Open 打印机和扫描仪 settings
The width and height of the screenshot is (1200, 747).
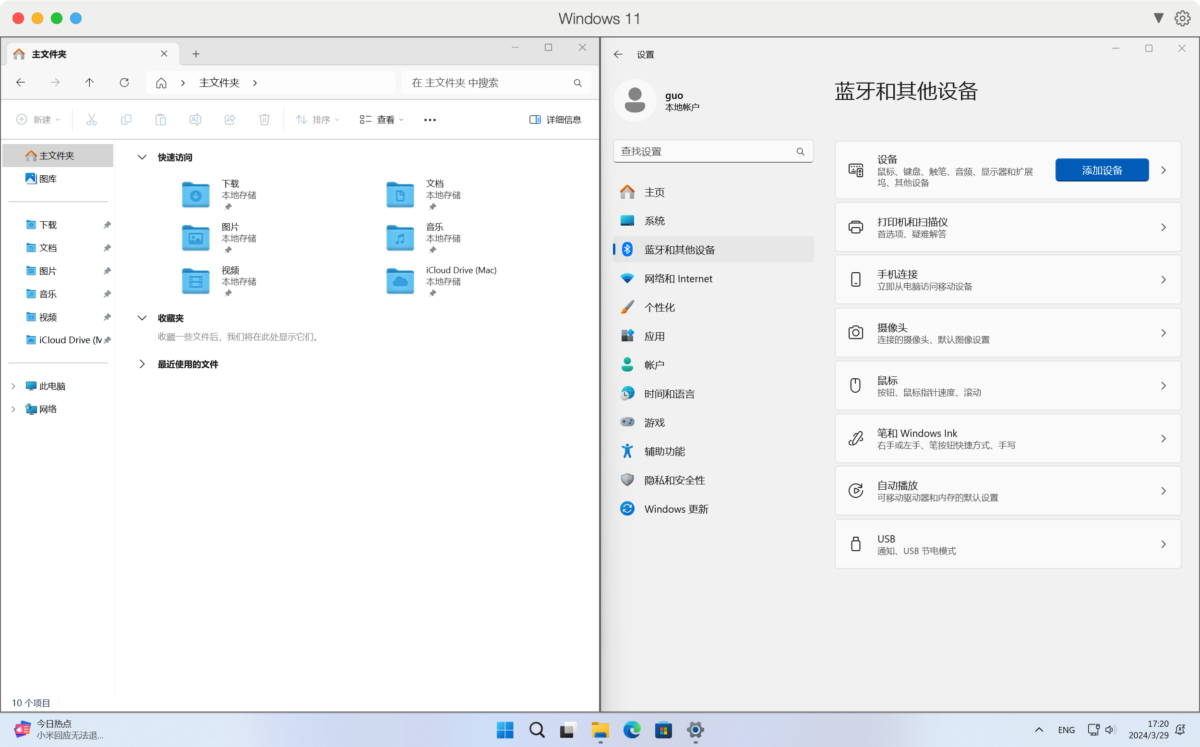[x=1008, y=227]
